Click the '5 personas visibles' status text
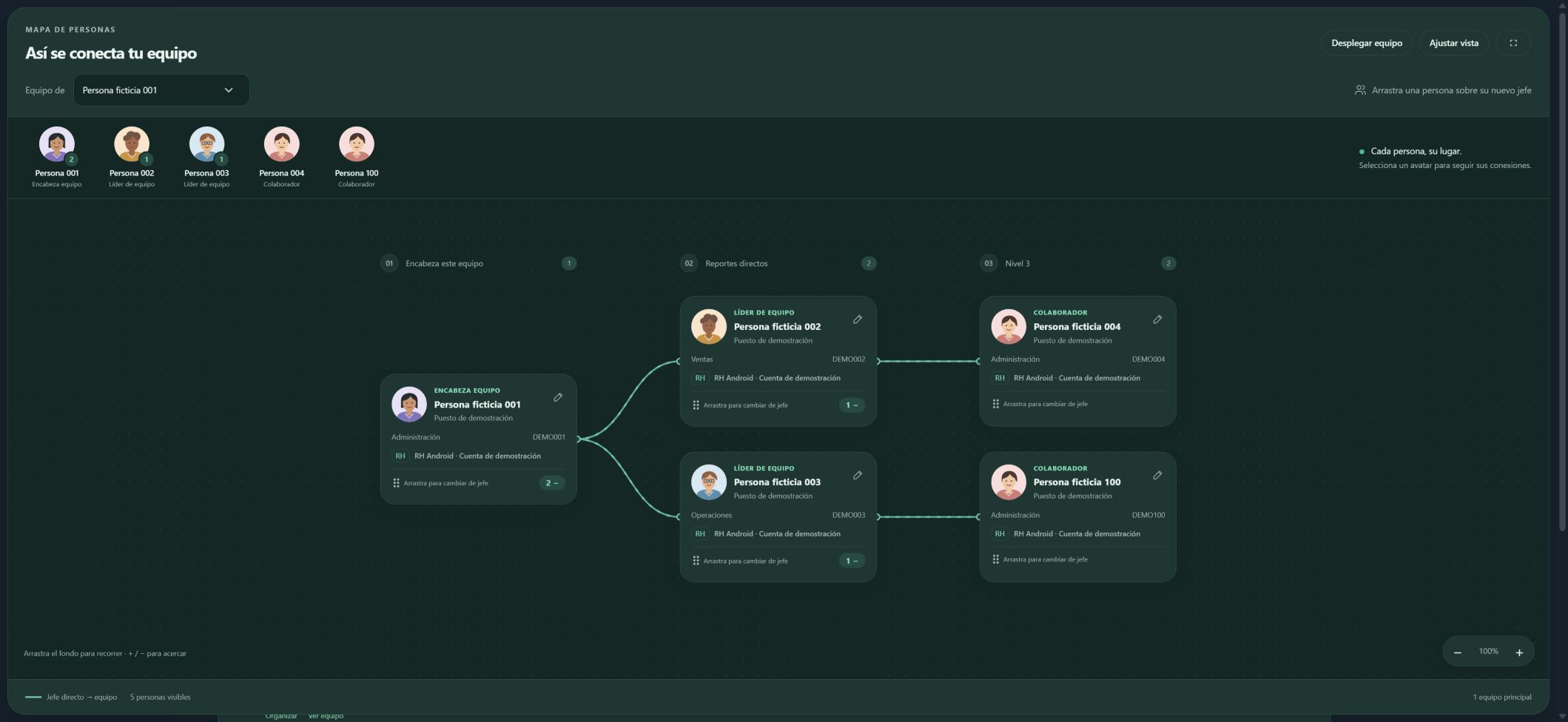This screenshot has width=1568, height=722. 161,697
